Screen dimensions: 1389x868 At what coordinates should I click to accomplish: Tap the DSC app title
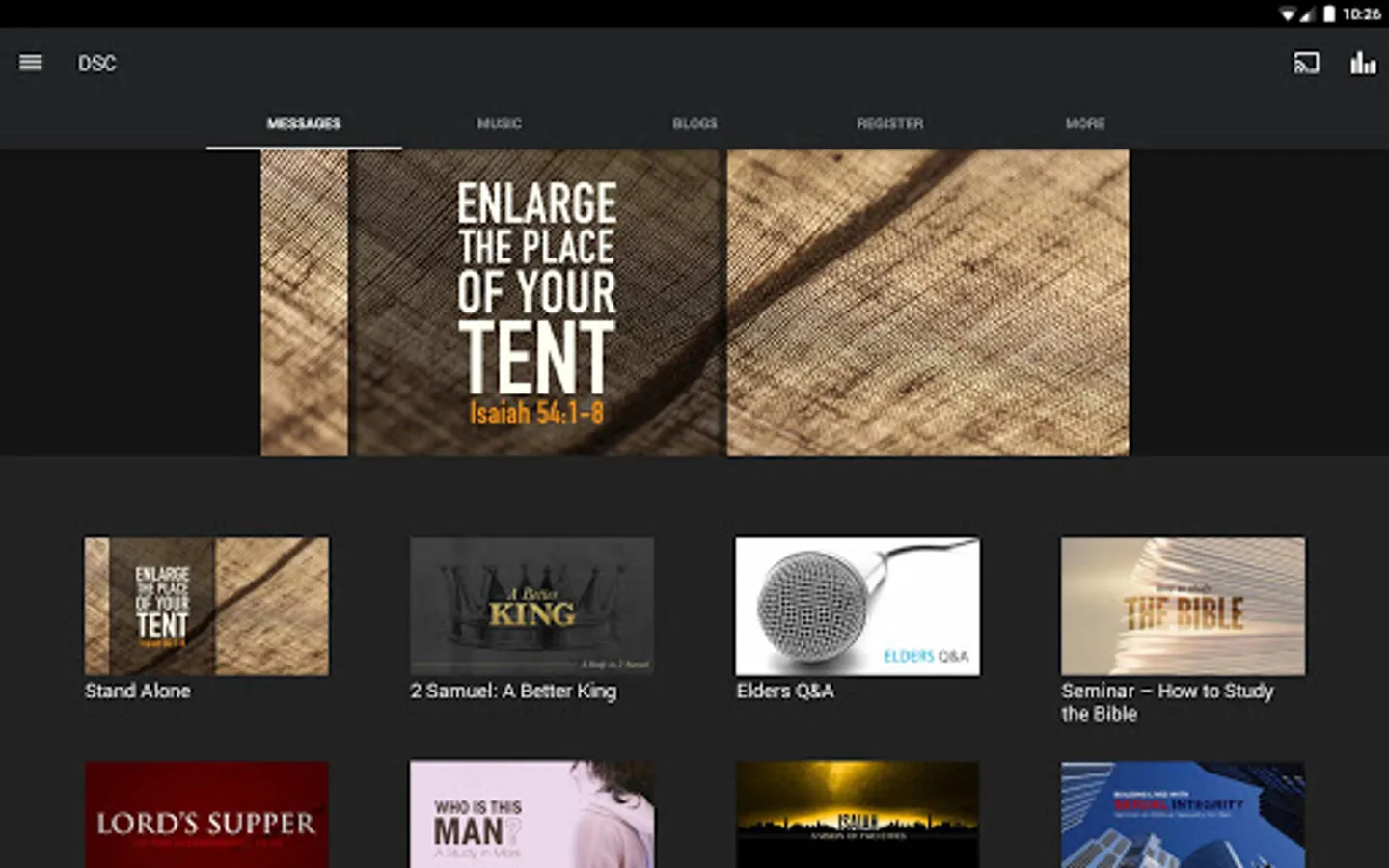click(x=96, y=64)
